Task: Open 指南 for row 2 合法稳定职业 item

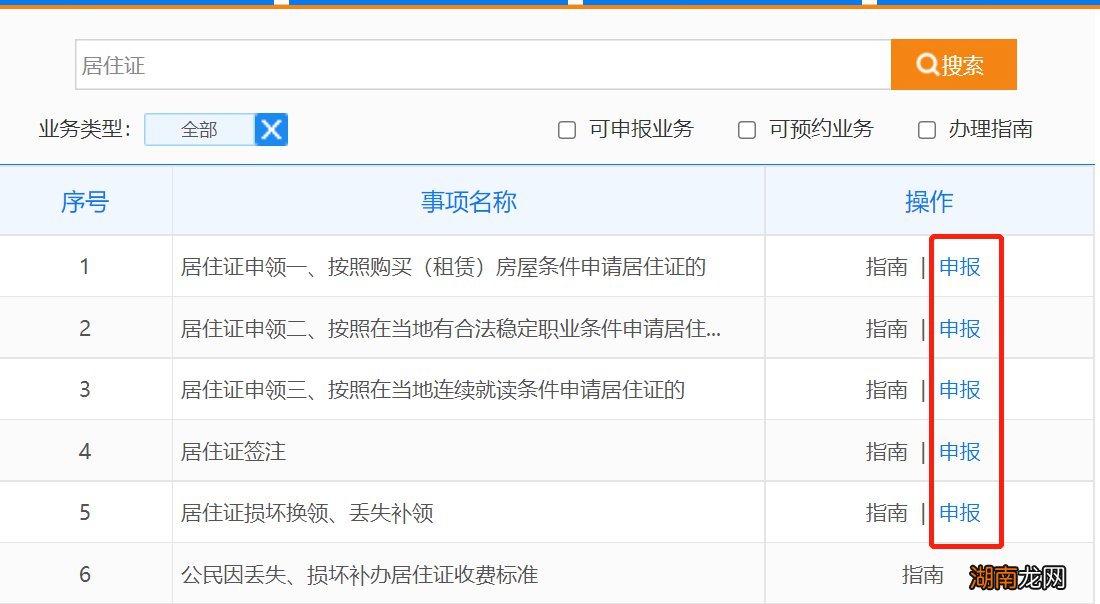Action: pos(886,328)
